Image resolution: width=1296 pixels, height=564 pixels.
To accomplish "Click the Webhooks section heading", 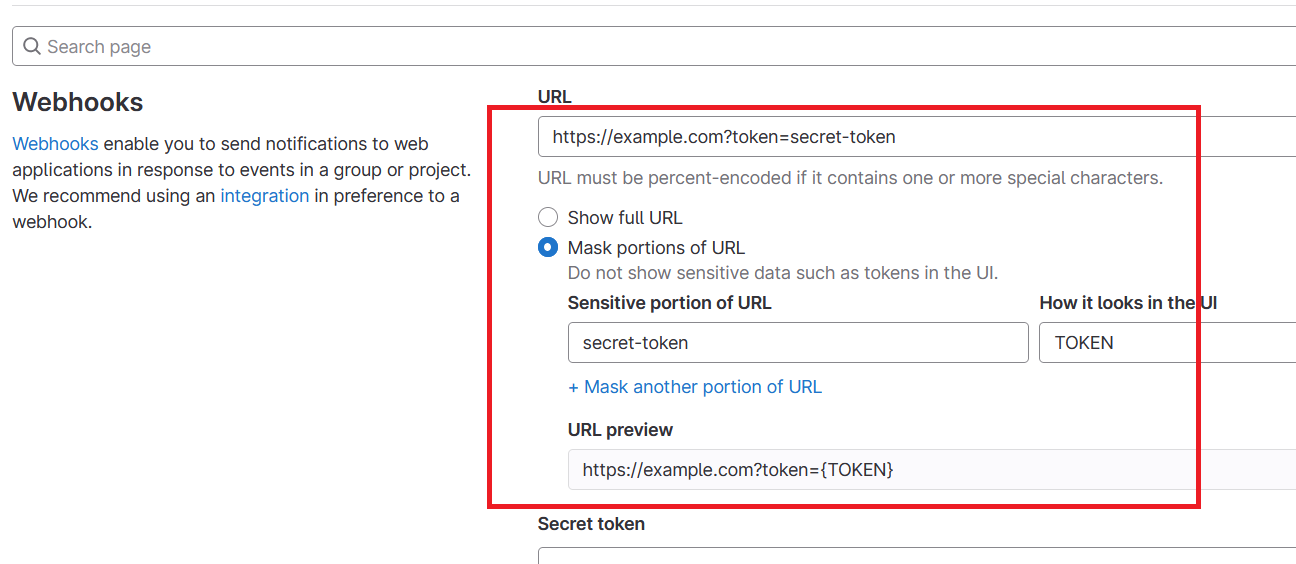I will coord(78,102).
